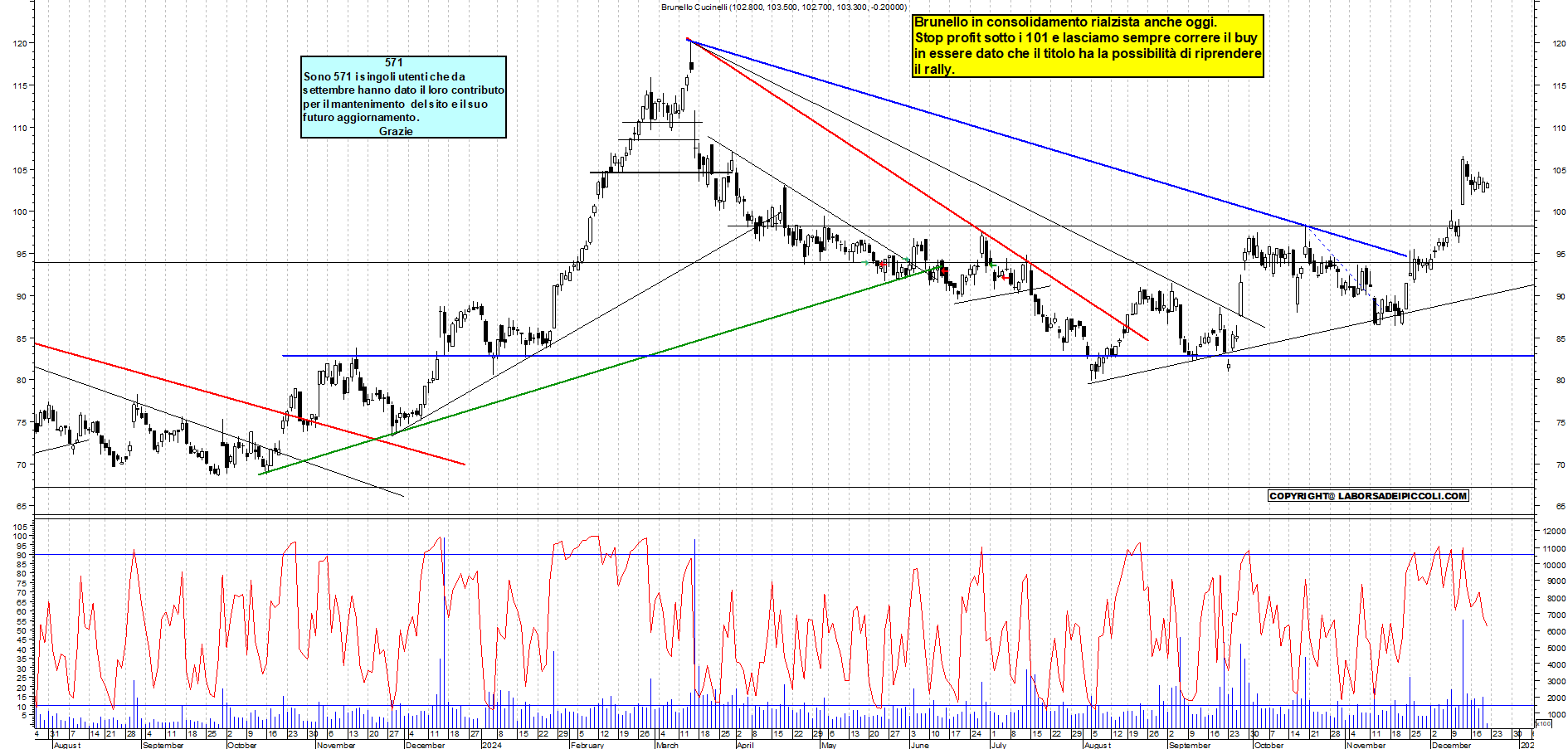Click the 'June' month label
1568x749 pixels.
pyautogui.click(x=919, y=745)
